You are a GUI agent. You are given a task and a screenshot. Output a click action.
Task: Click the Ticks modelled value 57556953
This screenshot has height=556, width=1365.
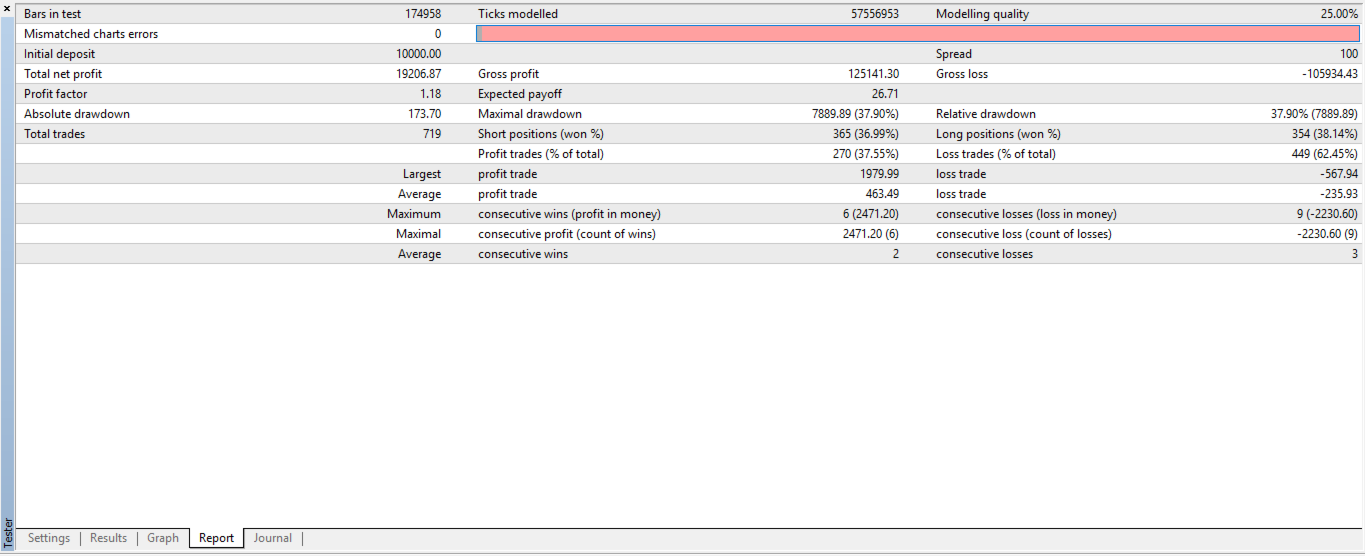coord(875,14)
